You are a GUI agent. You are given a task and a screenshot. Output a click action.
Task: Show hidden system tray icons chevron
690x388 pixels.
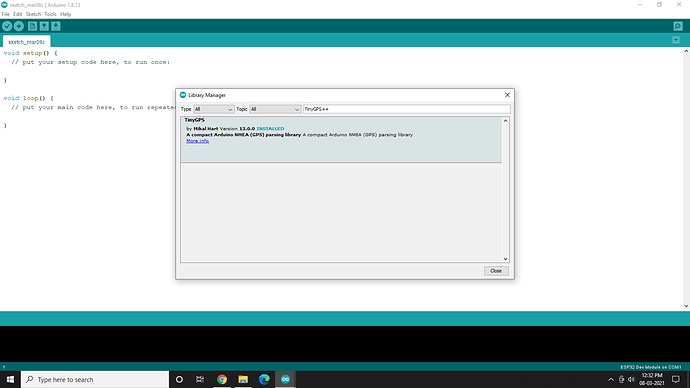click(x=611, y=379)
